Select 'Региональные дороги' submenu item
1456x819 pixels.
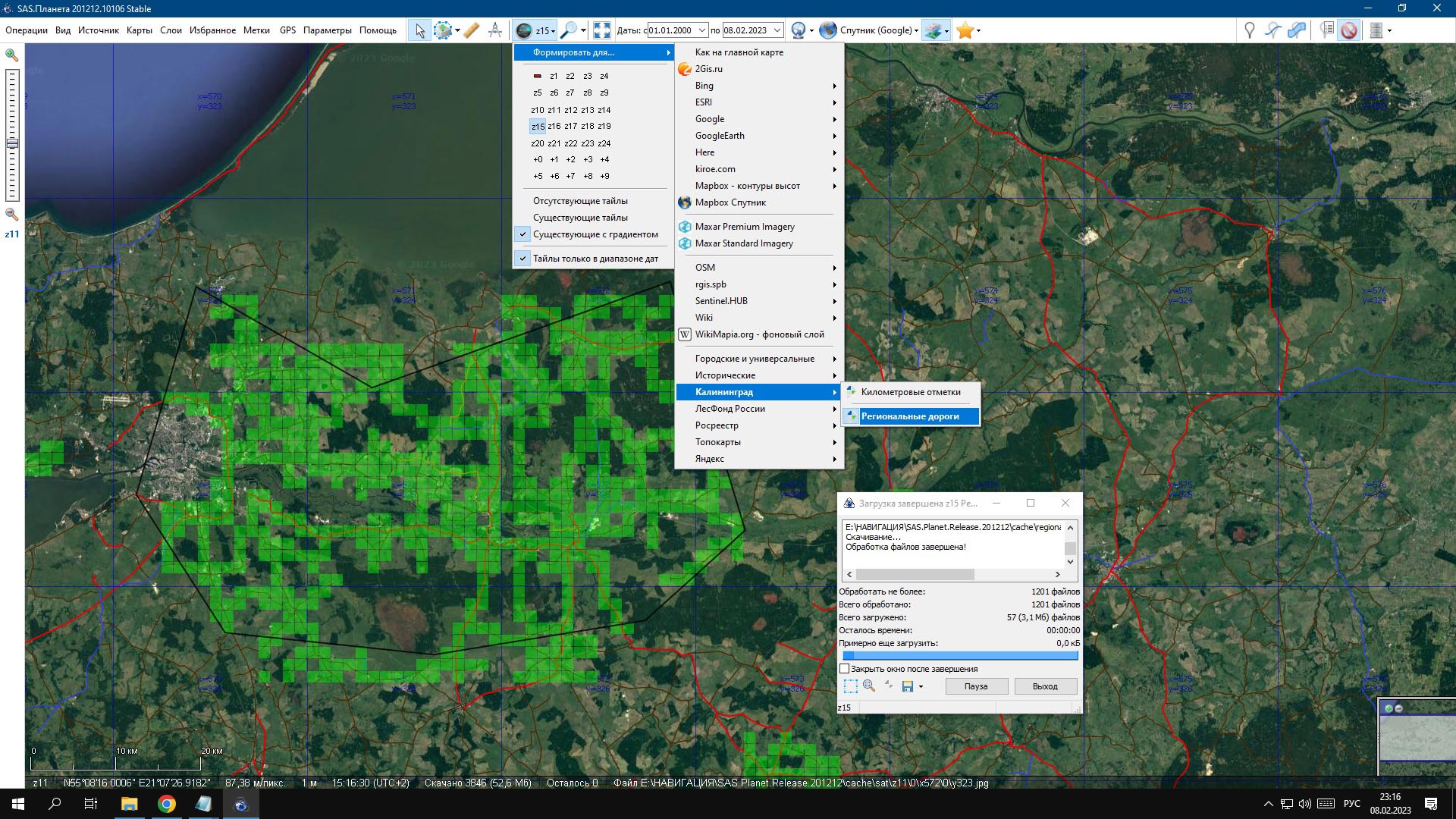(910, 416)
